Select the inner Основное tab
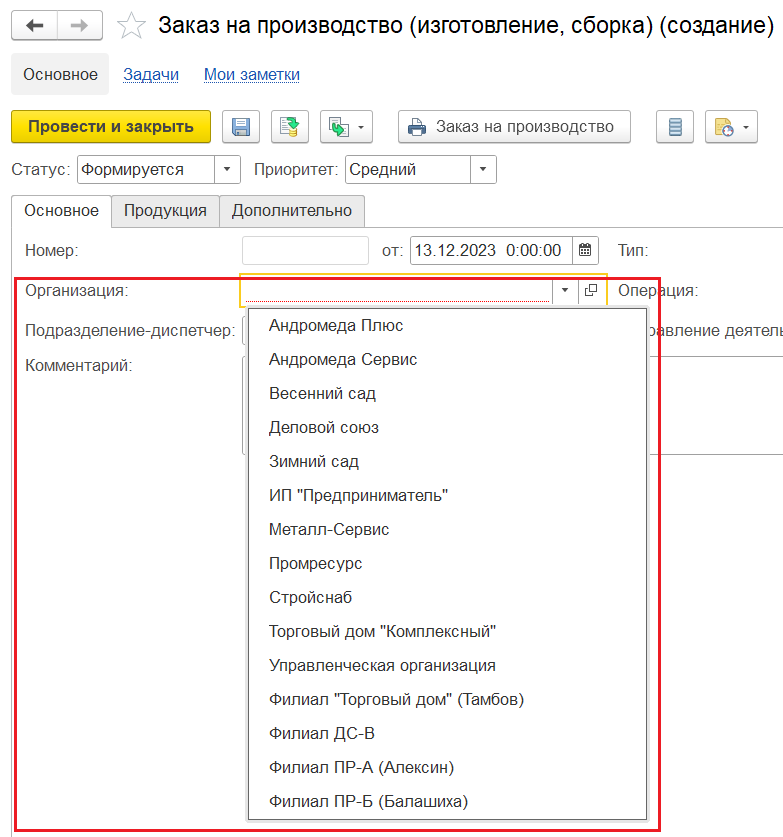 click(61, 211)
